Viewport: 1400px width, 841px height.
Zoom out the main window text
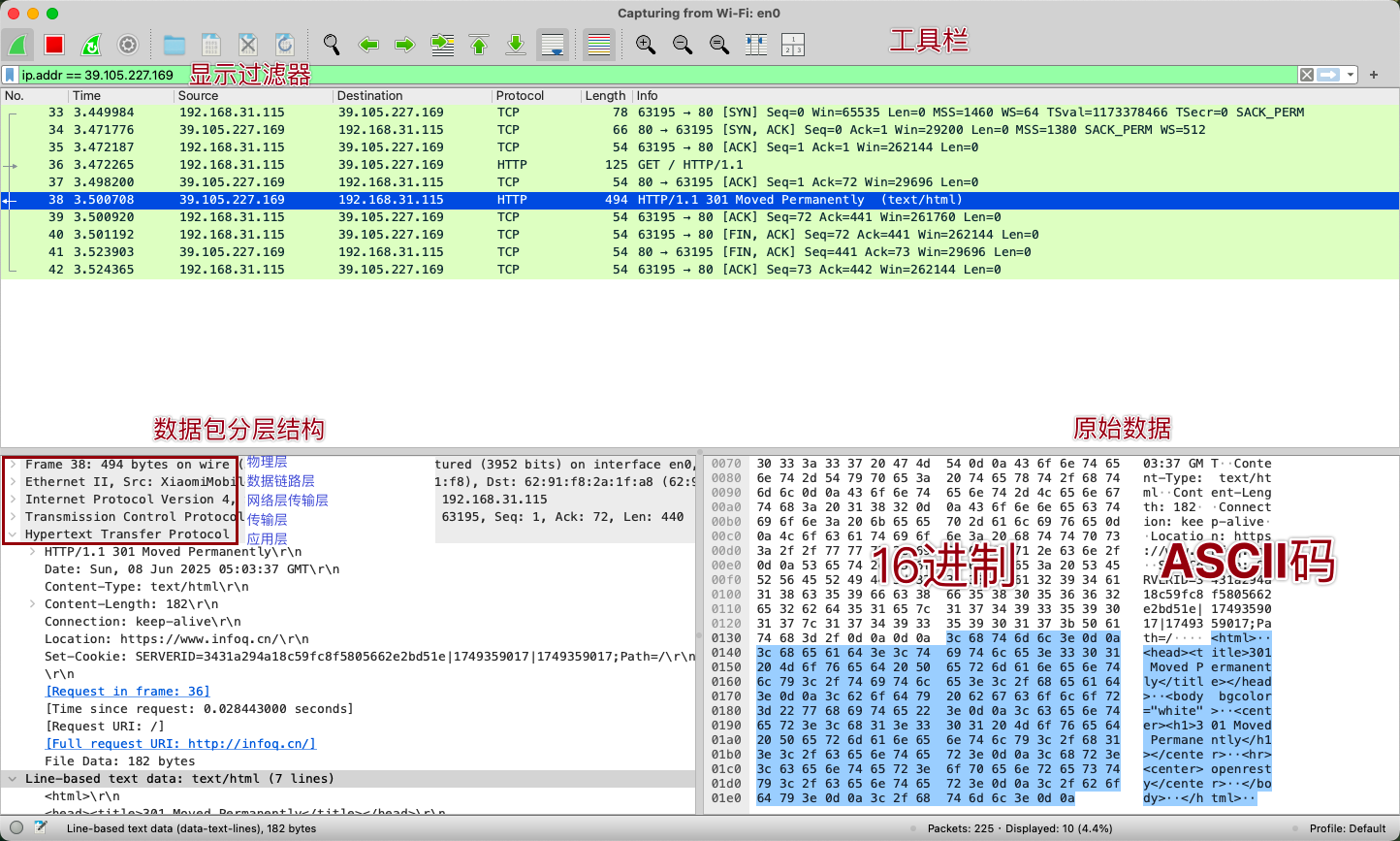(x=683, y=45)
